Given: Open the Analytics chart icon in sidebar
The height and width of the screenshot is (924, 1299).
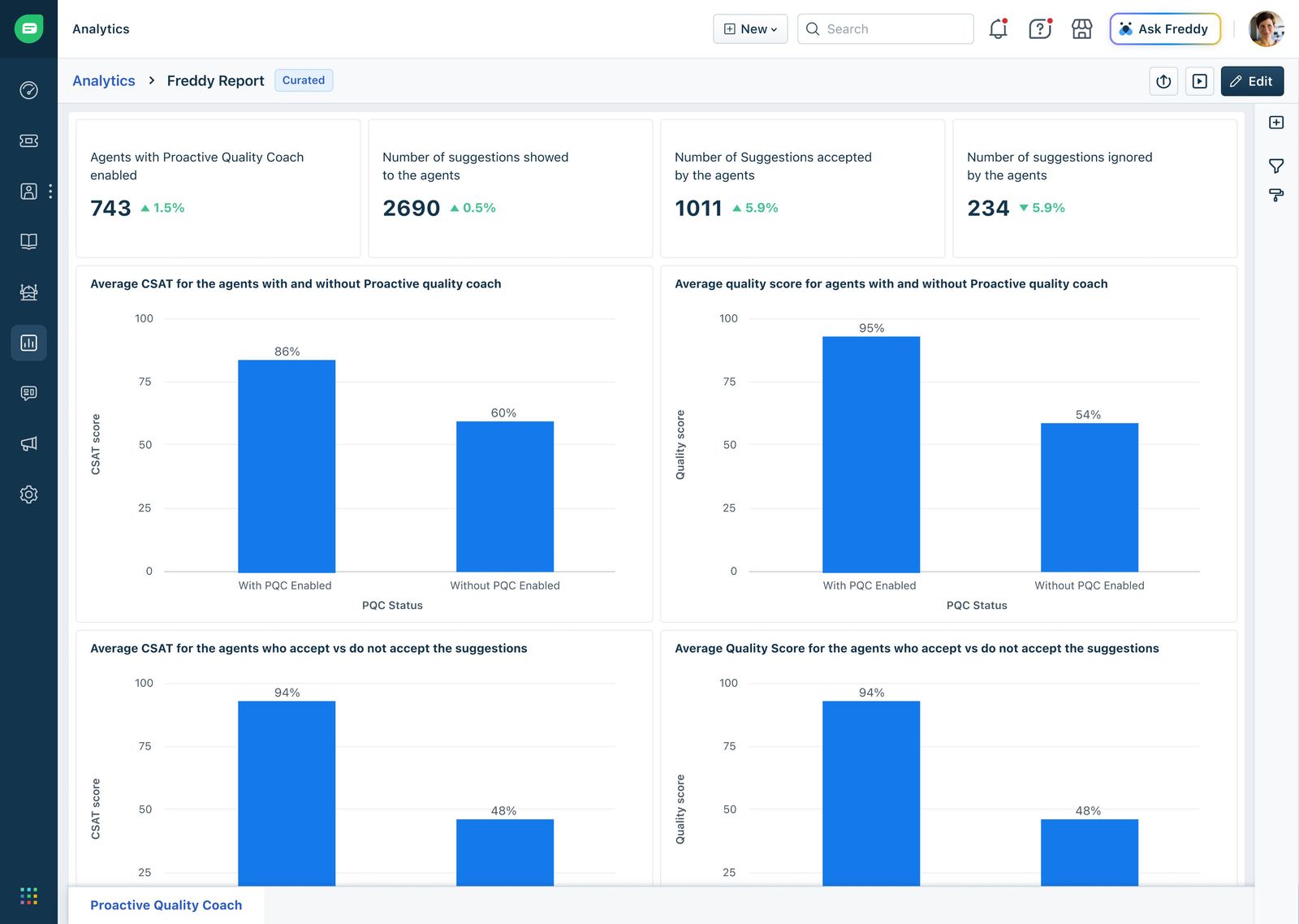Looking at the screenshot, I should point(28,343).
